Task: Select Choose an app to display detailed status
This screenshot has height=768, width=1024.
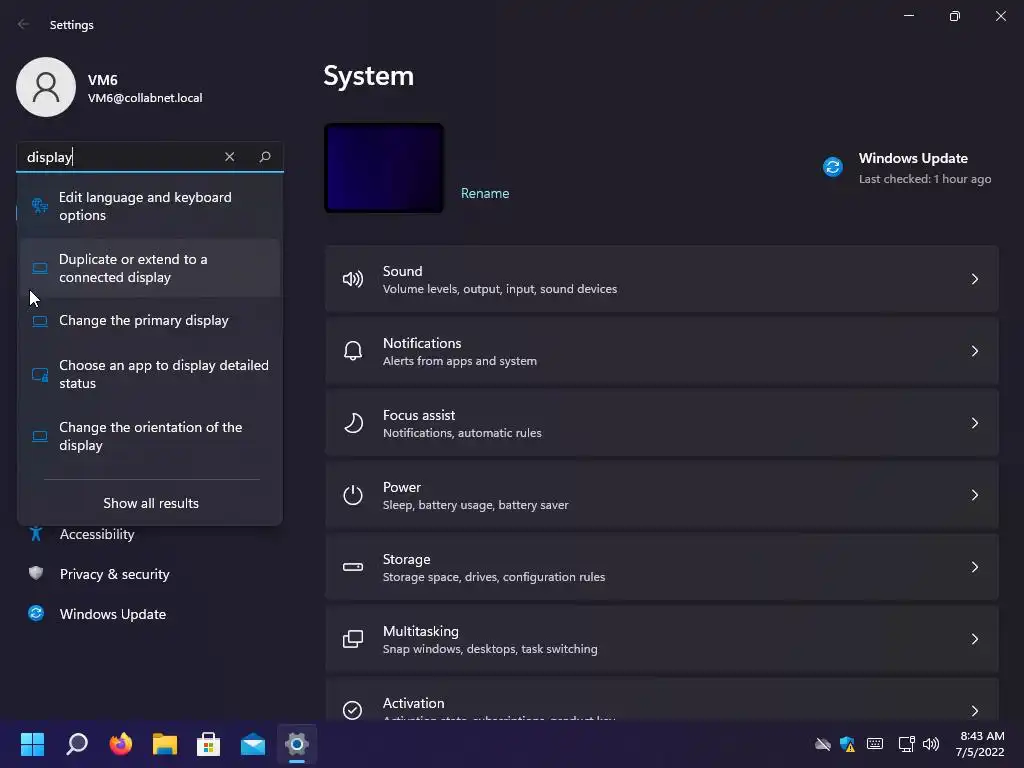Action: 150,374
